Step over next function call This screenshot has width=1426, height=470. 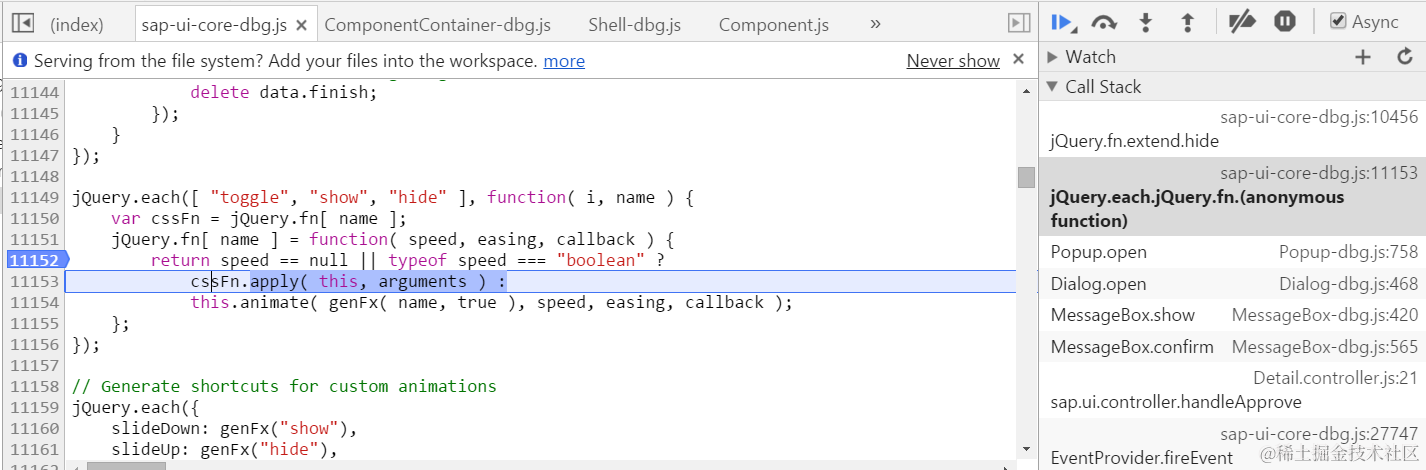[1104, 22]
